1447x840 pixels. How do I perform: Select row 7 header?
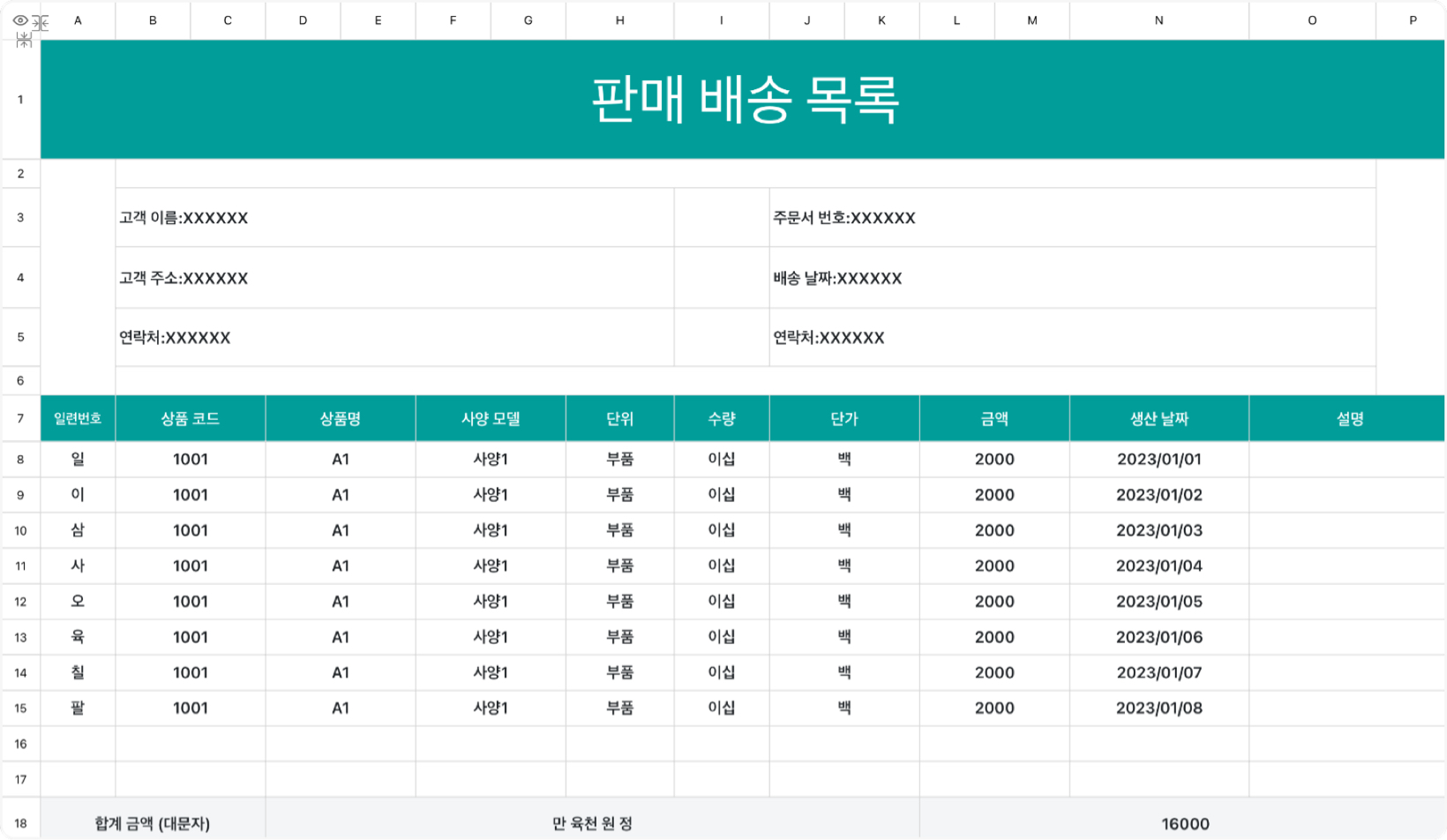[x=20, y=418]
